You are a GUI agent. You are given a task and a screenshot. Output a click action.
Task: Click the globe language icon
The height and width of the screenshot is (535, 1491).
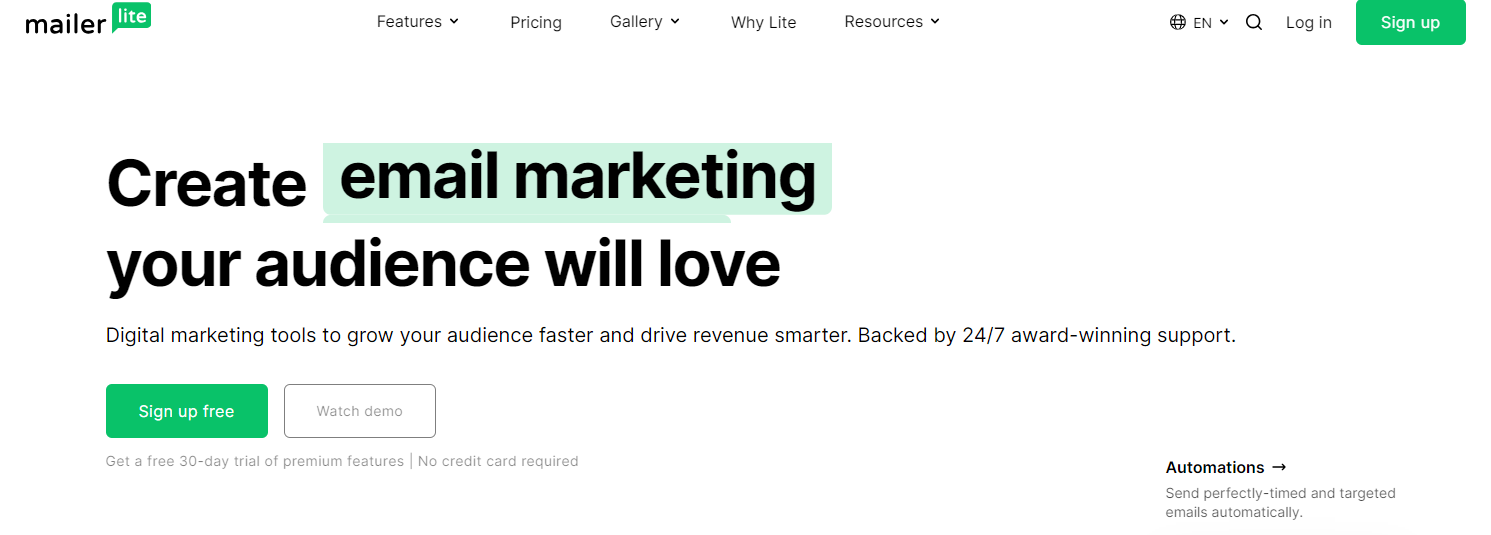click(x=1178, y=22)
